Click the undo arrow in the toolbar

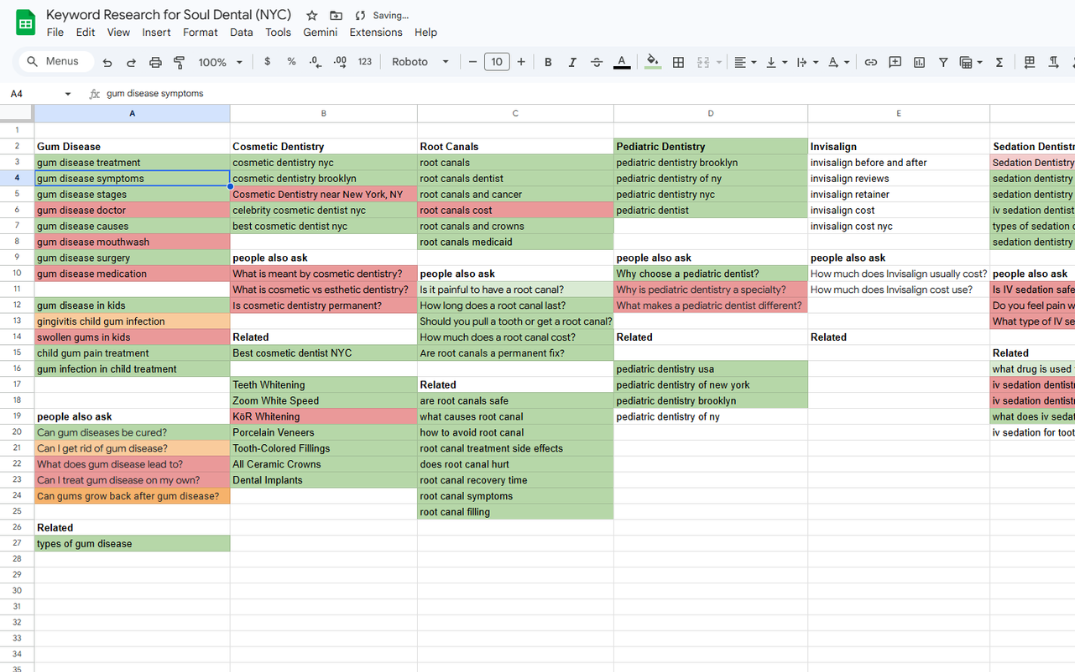107,62
